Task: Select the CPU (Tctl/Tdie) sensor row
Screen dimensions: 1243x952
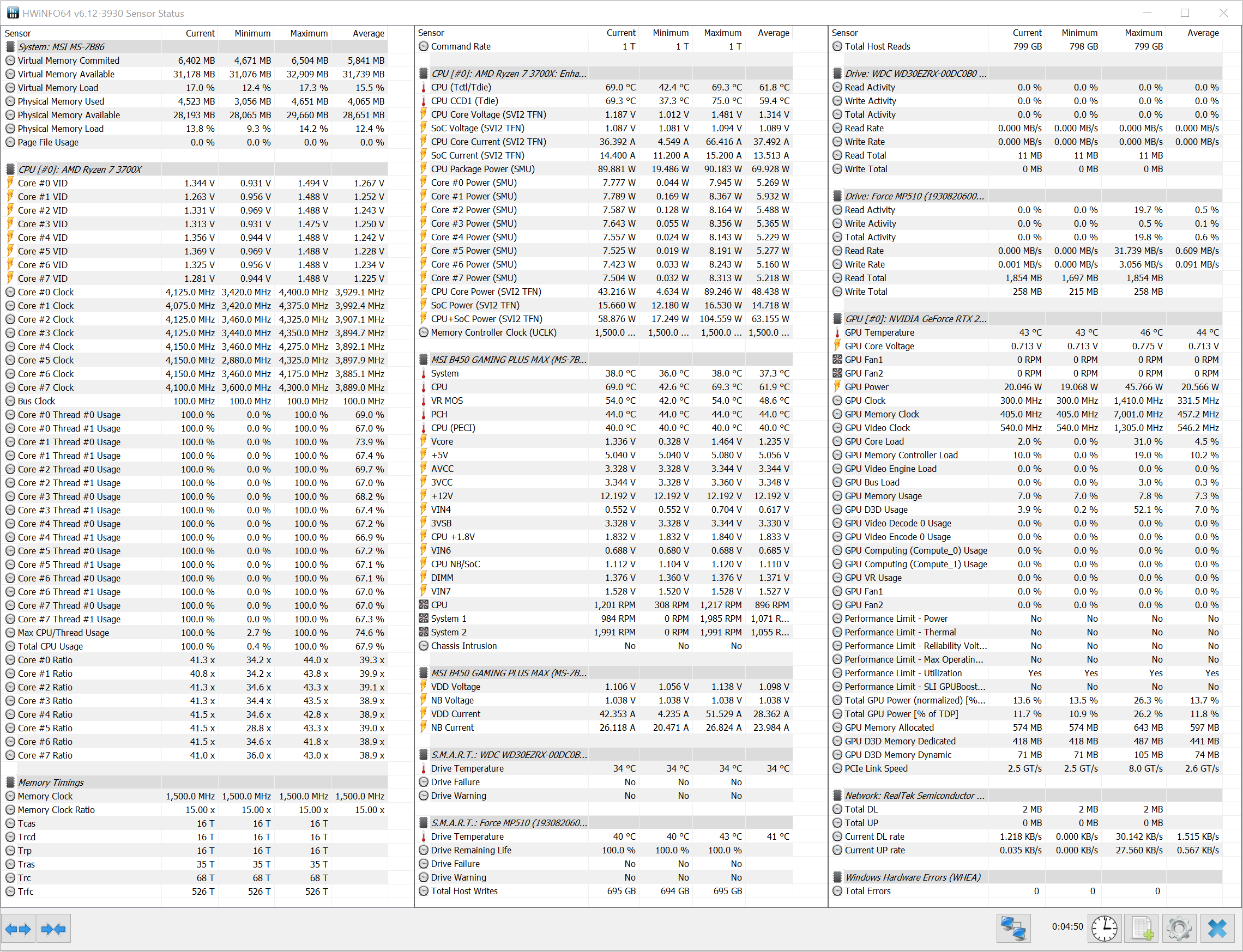Action: point(461,87)
